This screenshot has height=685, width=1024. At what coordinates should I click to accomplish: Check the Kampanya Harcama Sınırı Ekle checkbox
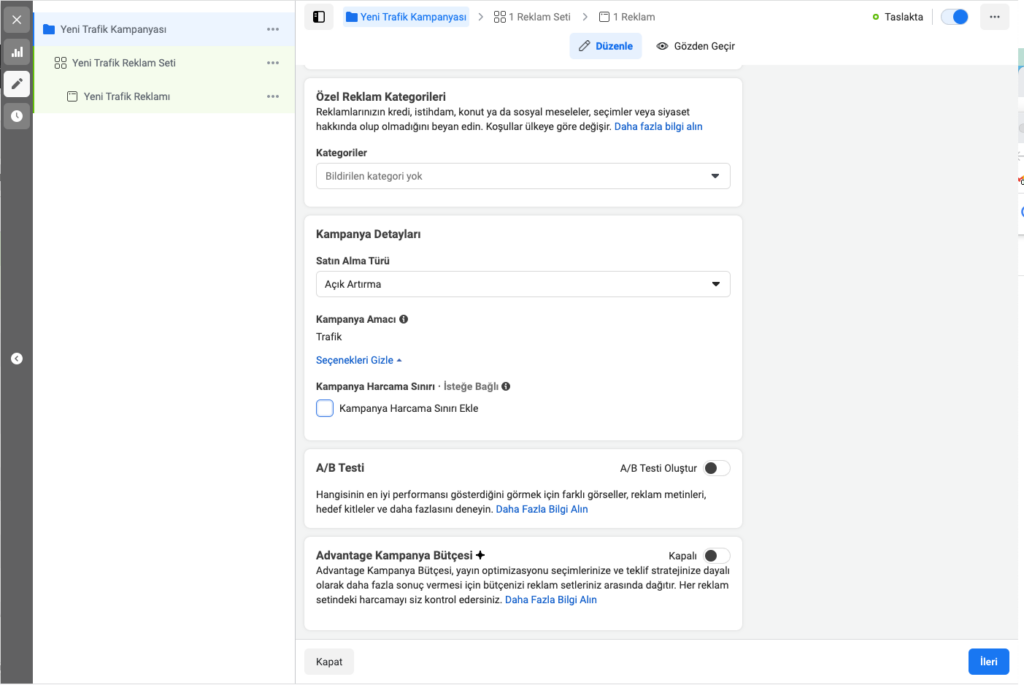coord(325,408)
